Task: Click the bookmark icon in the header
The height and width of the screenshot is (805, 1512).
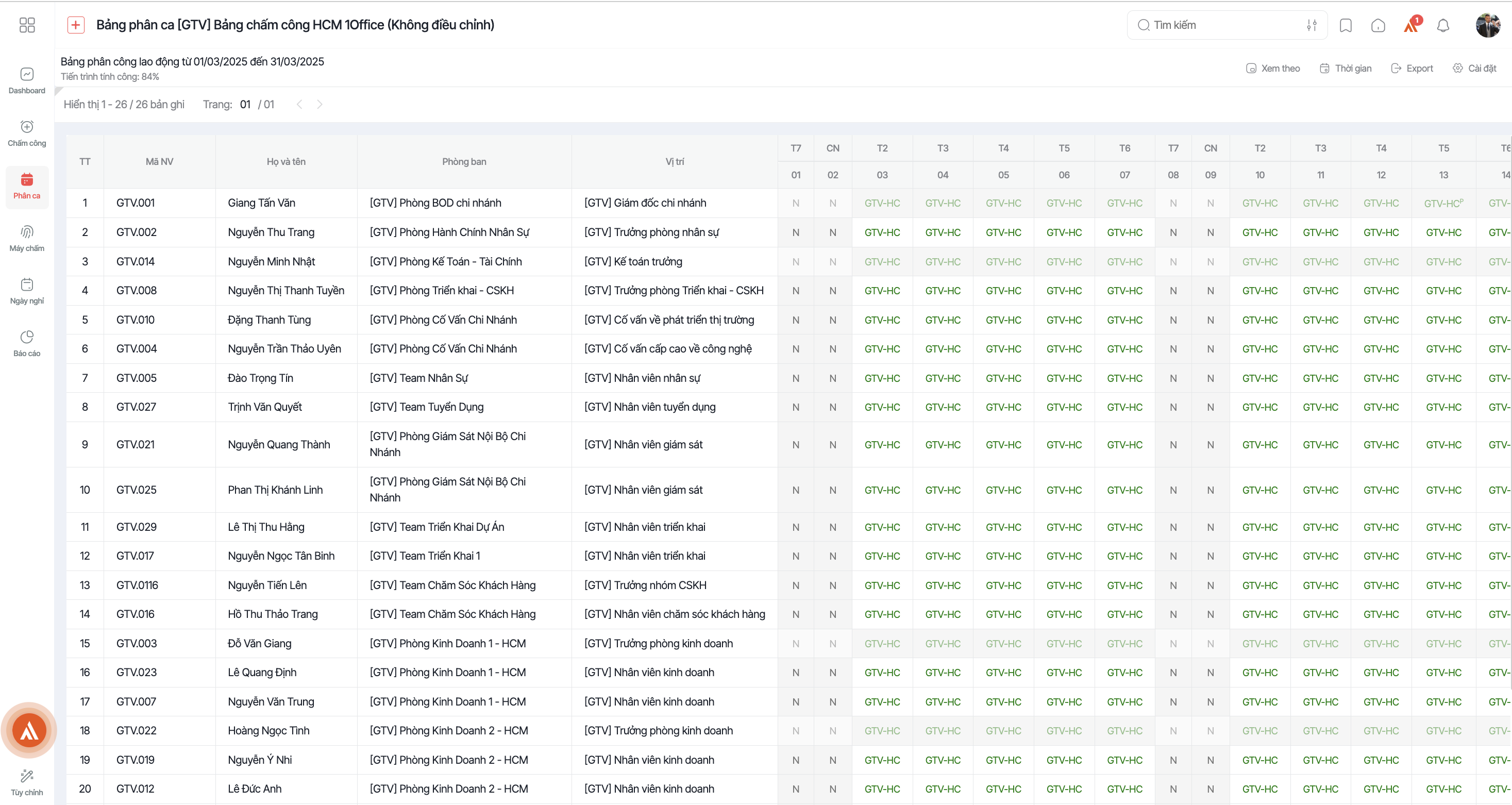Action: point(1346,25)
